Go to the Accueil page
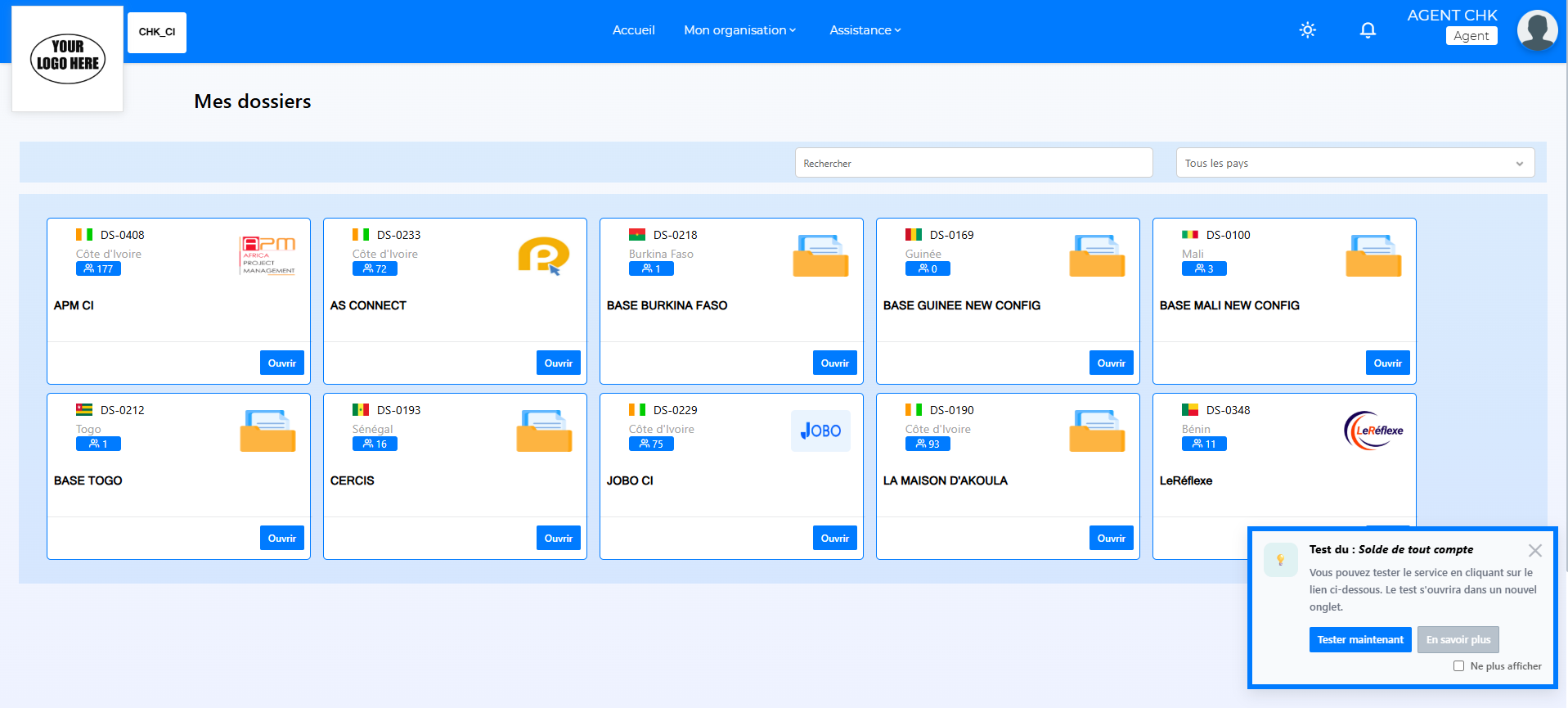 coord(633,30)
